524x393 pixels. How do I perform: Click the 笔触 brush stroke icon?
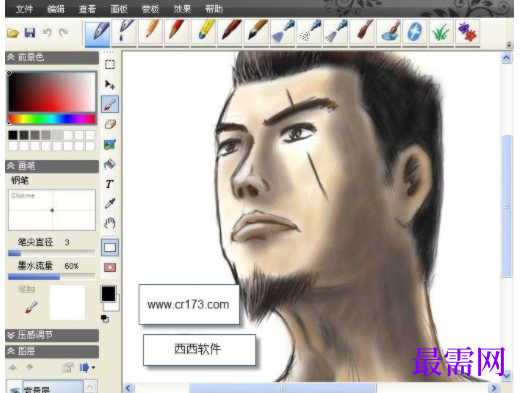(31, 307)
